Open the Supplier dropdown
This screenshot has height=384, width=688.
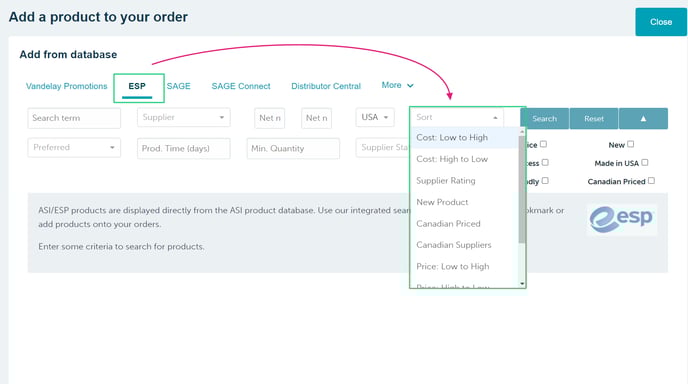pos(183,117)
